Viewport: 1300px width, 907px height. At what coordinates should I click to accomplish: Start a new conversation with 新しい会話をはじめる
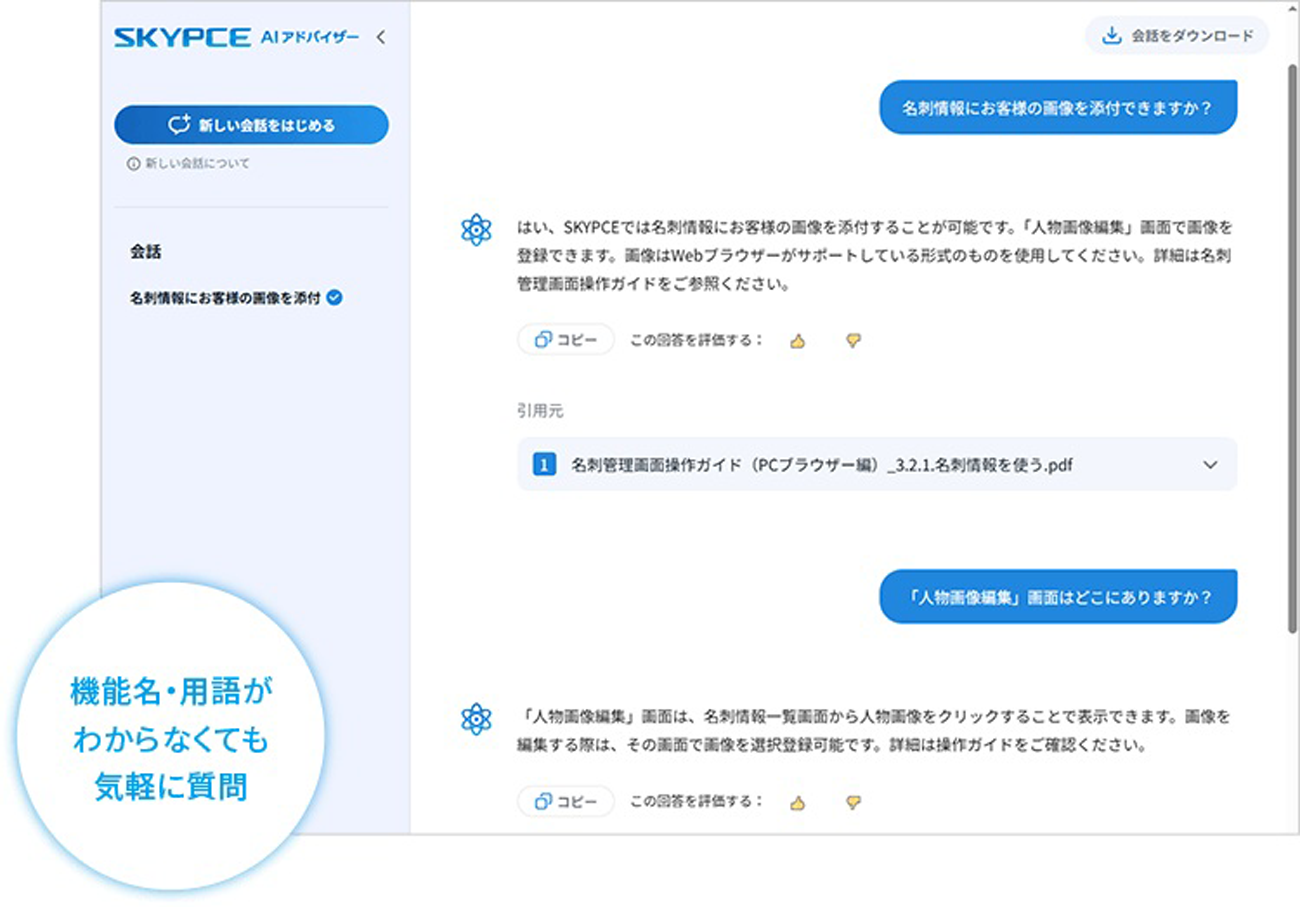pos(251,125)
